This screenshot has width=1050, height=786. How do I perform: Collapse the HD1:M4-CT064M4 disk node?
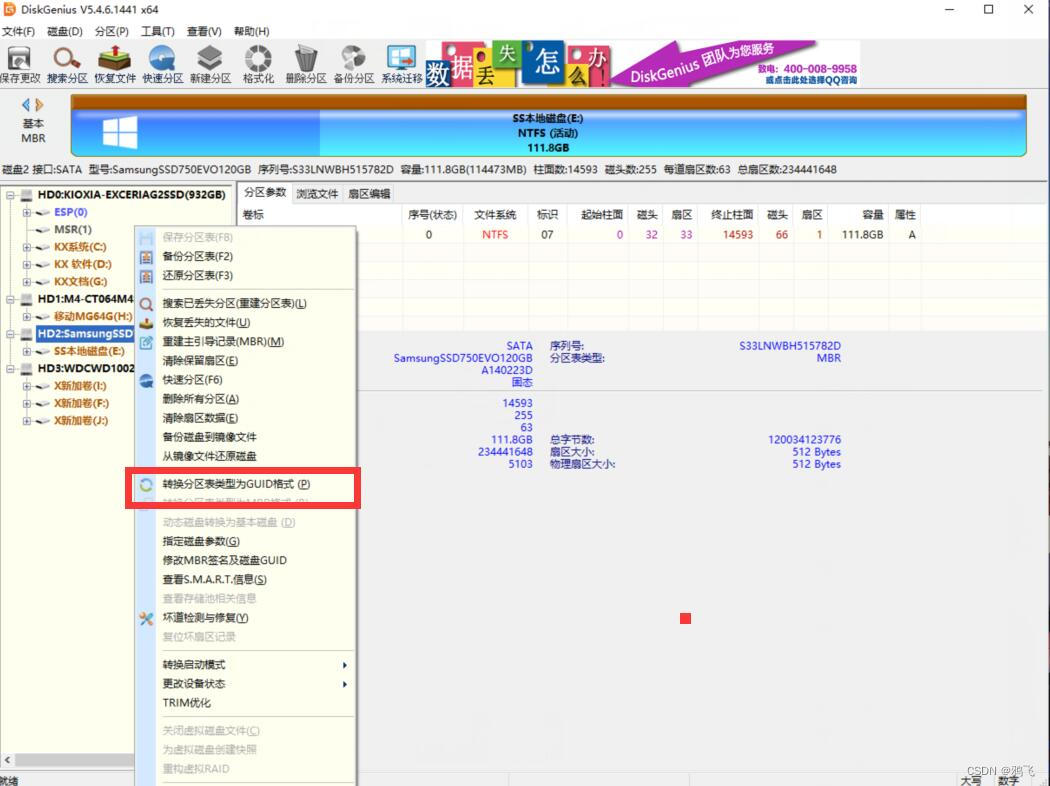pos(11,299)
